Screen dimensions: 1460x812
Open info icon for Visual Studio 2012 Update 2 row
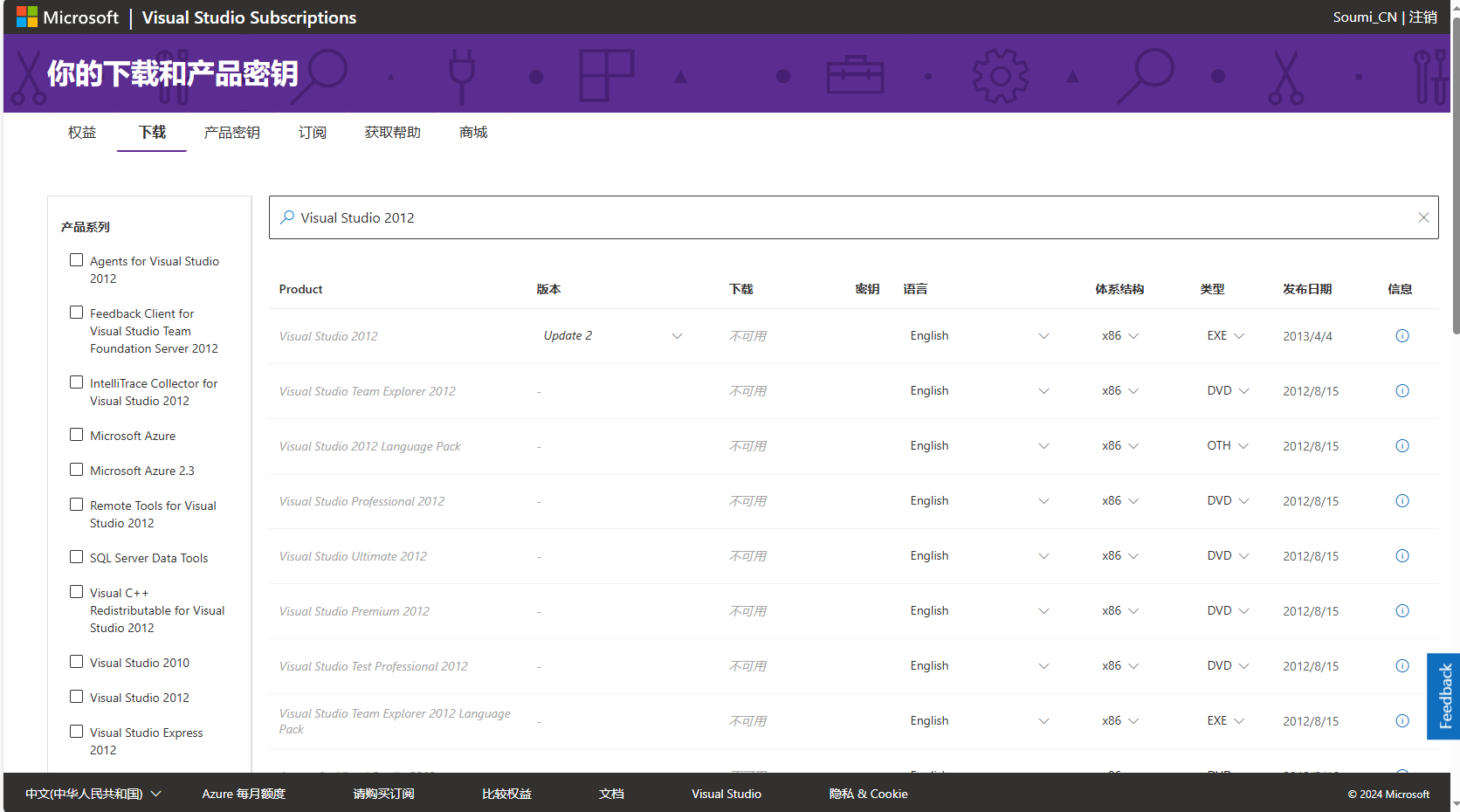tap(1402, 336)
